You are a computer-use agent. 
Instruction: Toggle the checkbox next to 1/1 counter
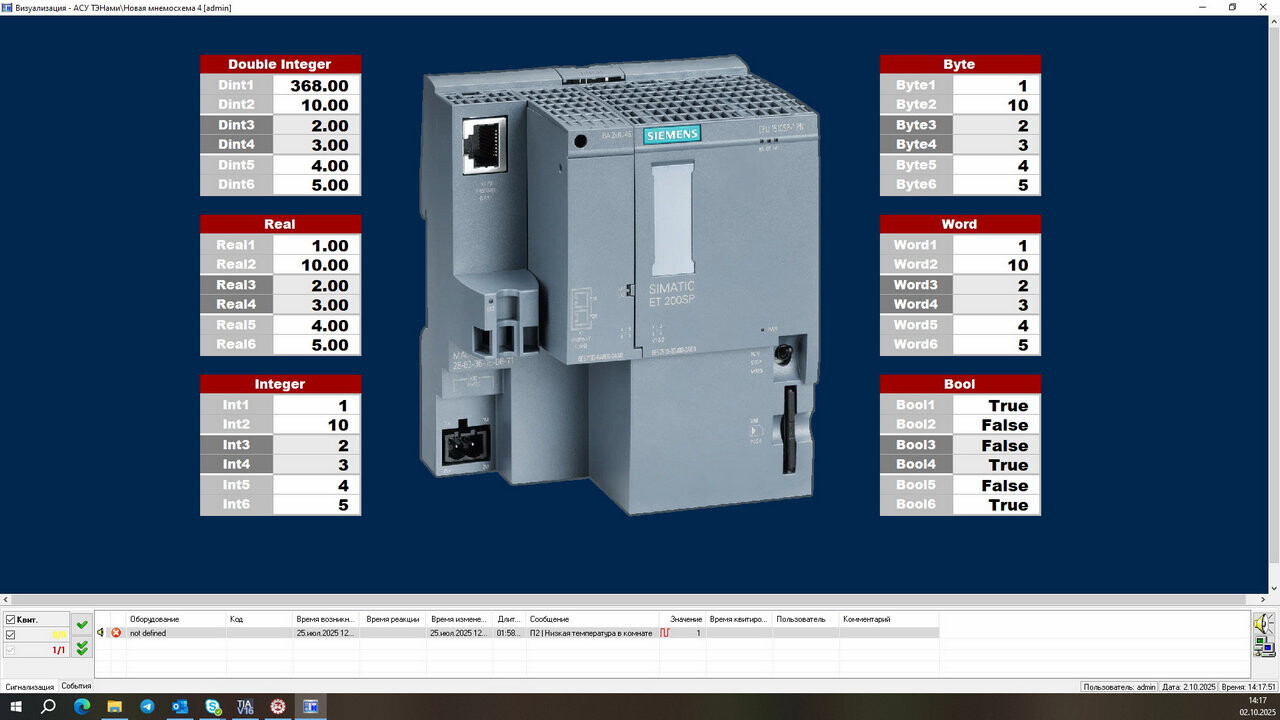[x=11, y=650]
